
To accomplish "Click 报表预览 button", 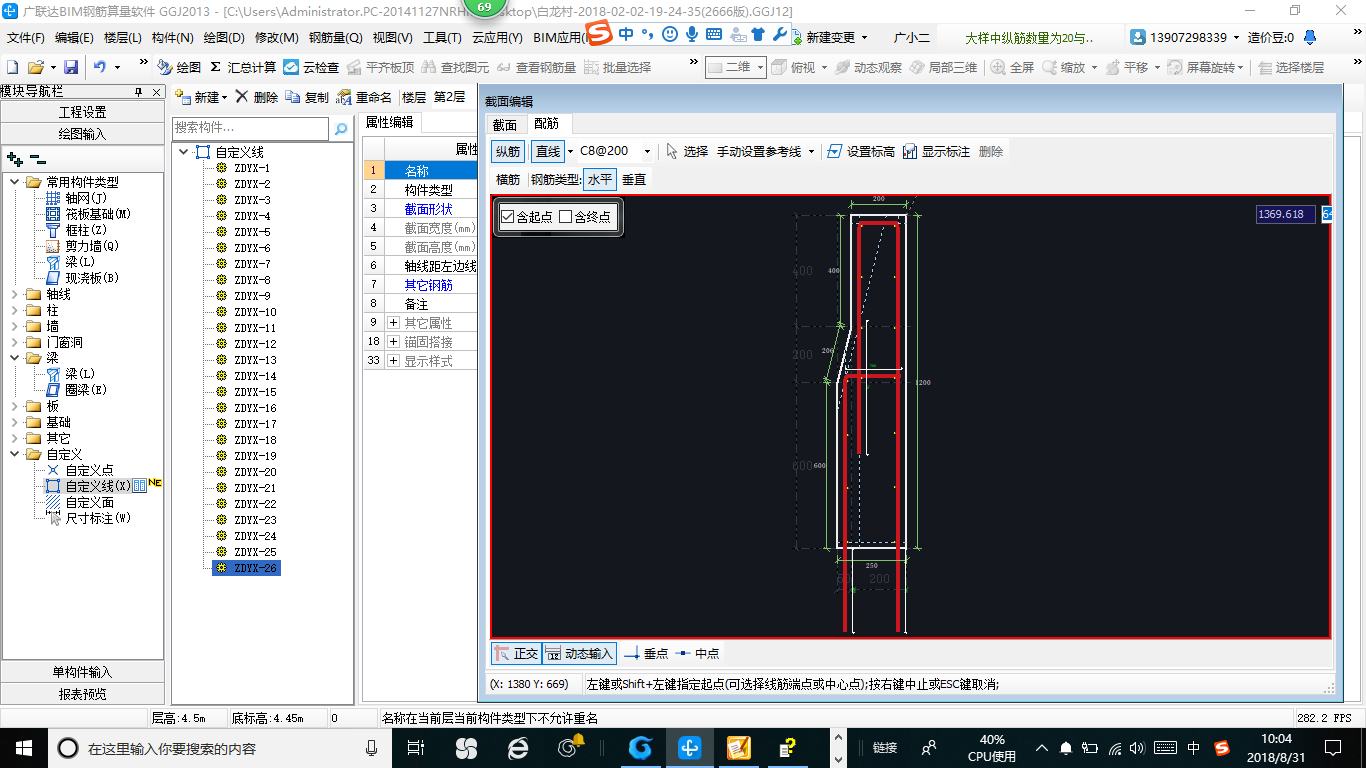I will (x=83, y=694).
